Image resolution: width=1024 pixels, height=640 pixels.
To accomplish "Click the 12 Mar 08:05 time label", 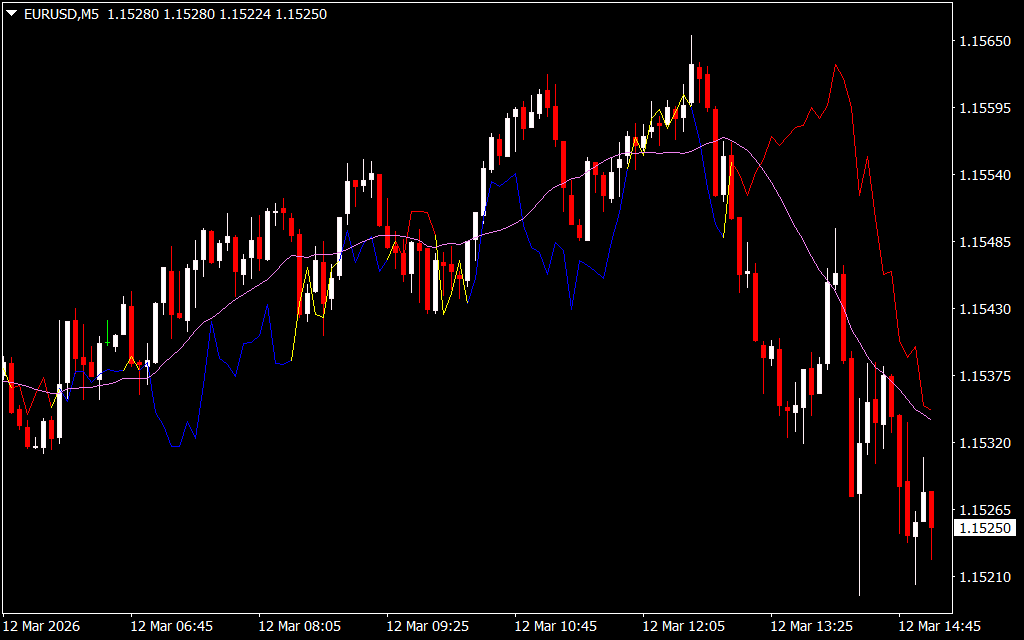I will tap(300, 626).
